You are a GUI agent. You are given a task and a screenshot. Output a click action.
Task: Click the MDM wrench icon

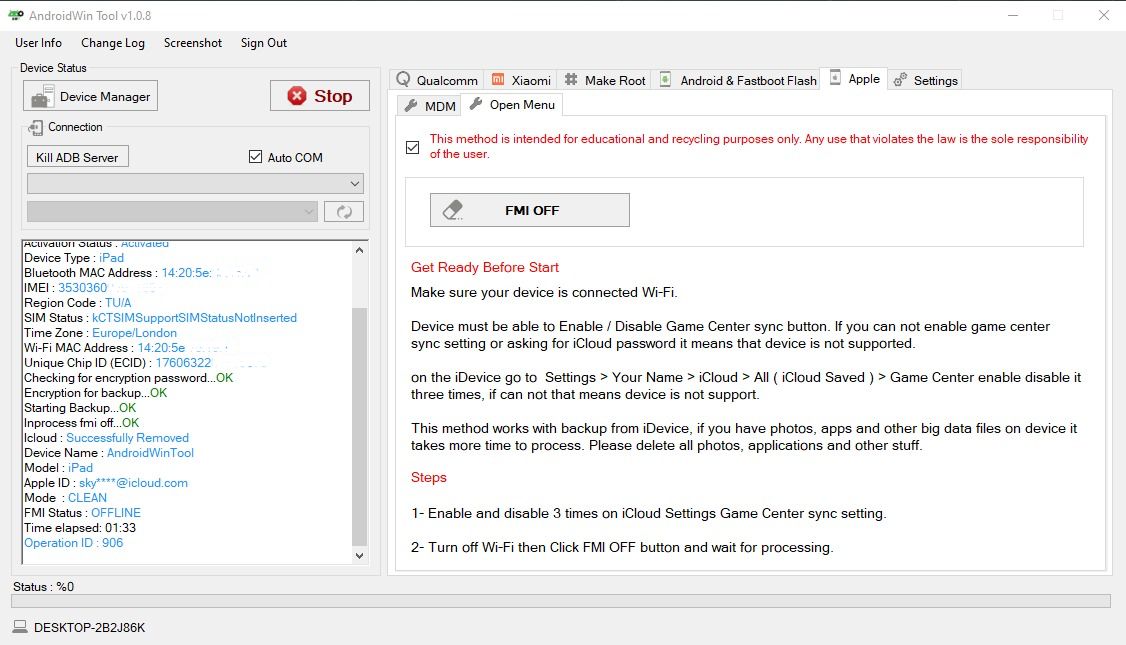[411, 106]
